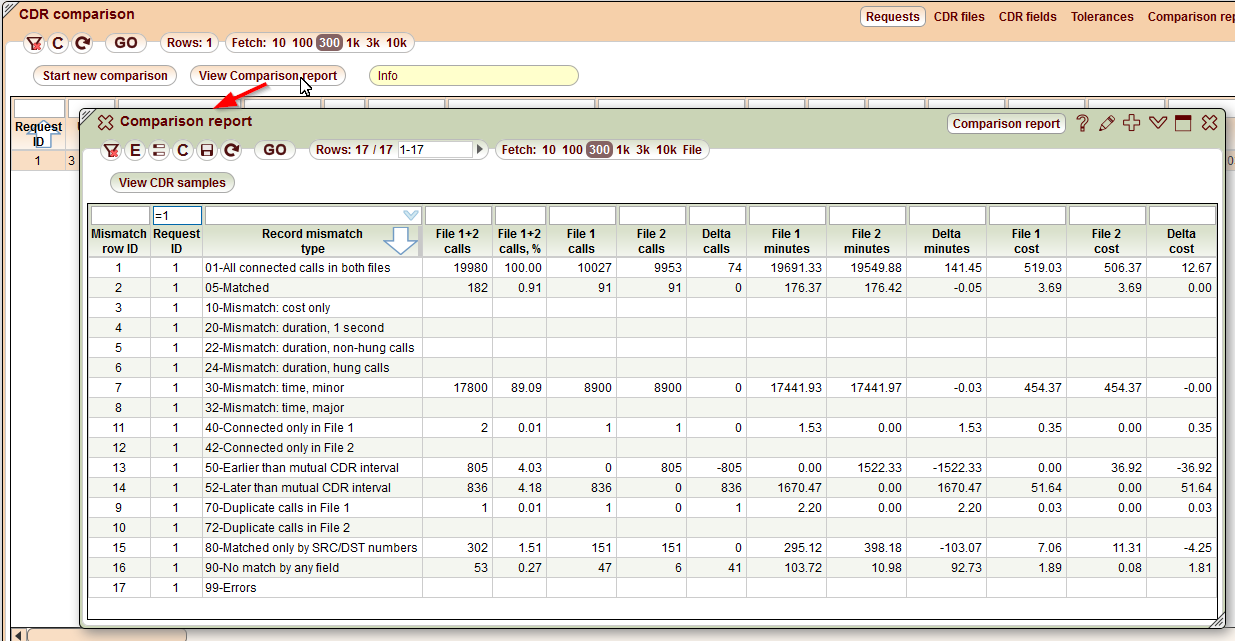The image size is (1235, 641).
Task: Open the Tolerances tab
Action: click(x=1102, y=17)
